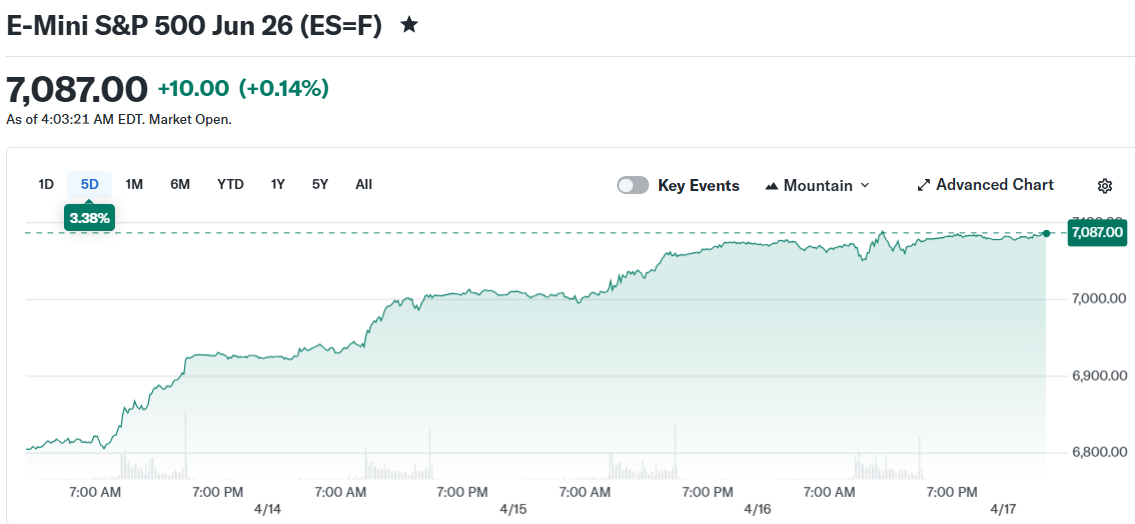Image resolution: width=1135 pixels, height=524 pixels.
Task: Toggle the Key Events switch
Action: [633, 186]
